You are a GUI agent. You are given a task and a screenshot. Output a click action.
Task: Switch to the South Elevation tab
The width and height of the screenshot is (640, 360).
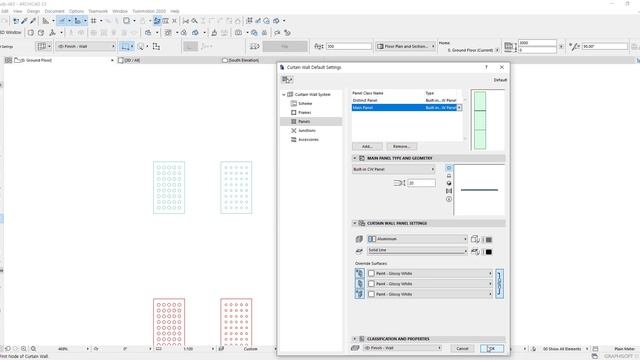(240, 60)
